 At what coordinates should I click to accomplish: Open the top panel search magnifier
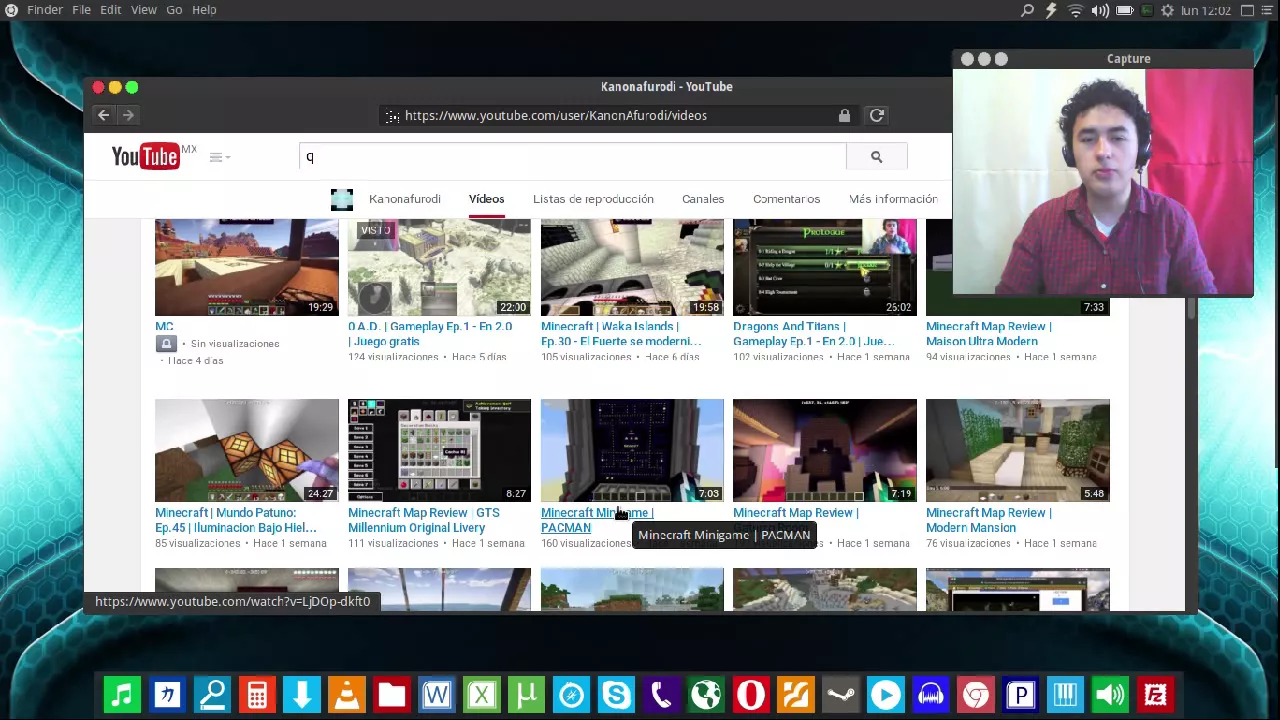[1027, 10]
